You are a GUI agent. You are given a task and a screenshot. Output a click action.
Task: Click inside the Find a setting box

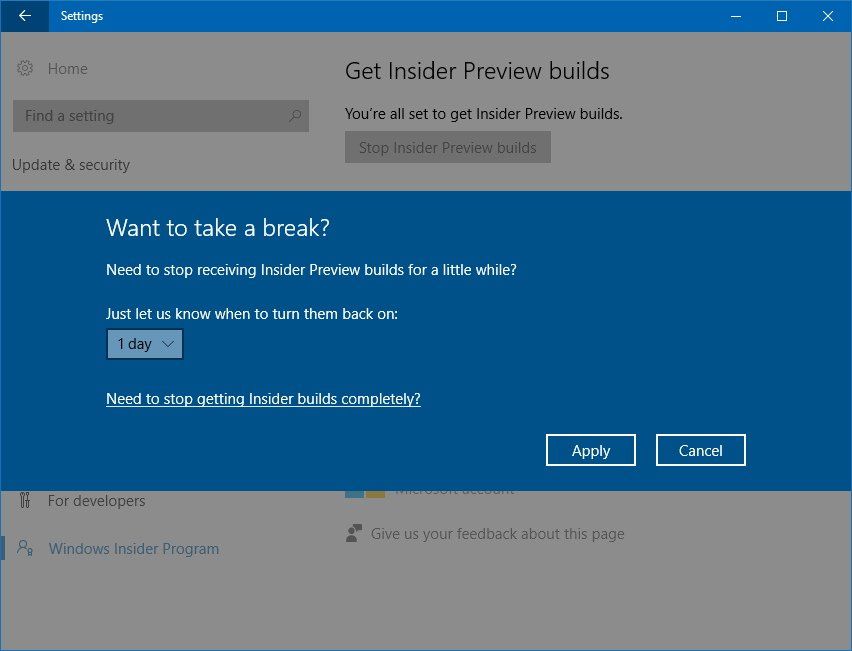[150, 116]
